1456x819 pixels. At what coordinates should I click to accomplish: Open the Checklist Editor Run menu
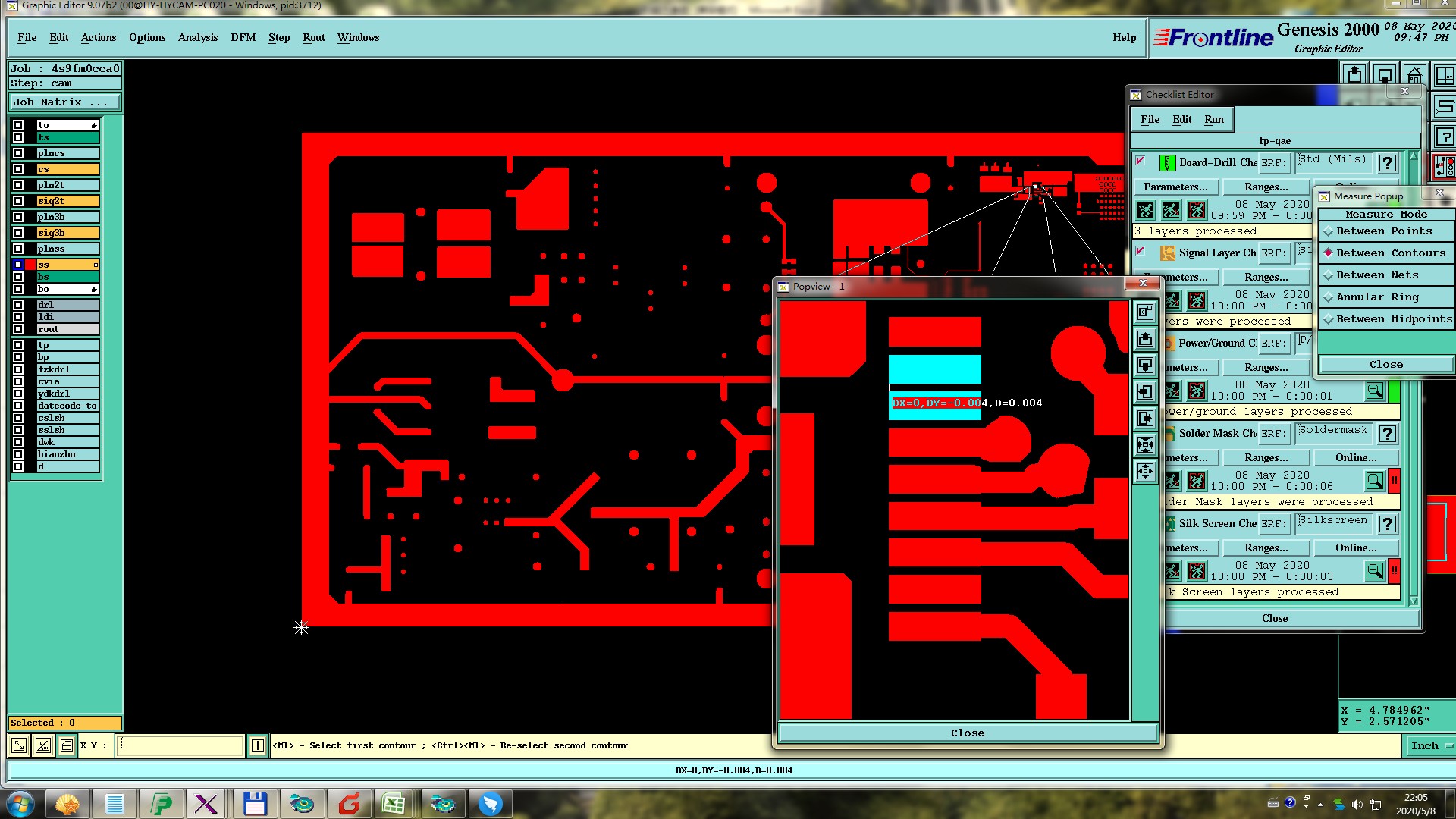click(1213, 120)
